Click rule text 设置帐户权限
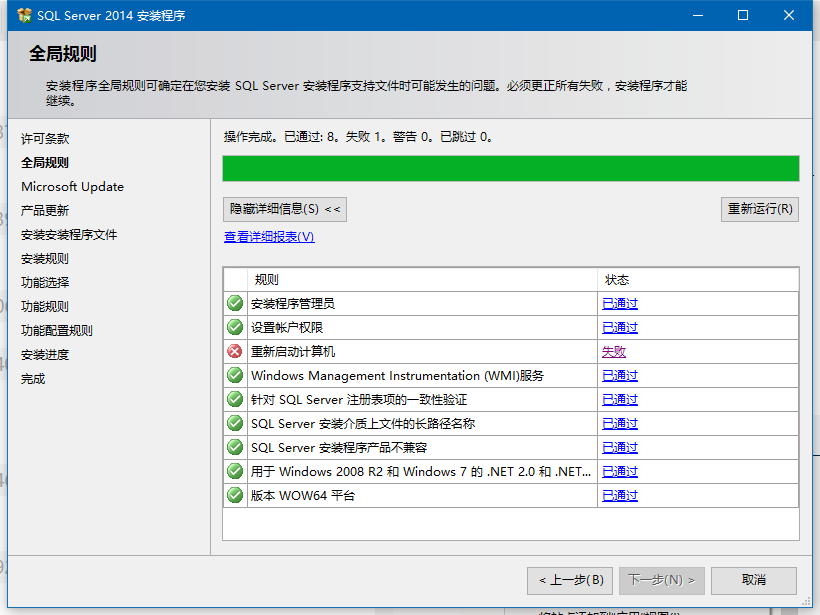The image size is (820, 615). click(287, 328)
